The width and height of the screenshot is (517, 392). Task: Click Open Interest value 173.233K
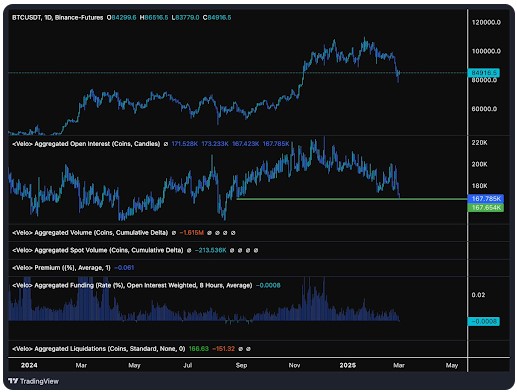[x=215, y=144]
